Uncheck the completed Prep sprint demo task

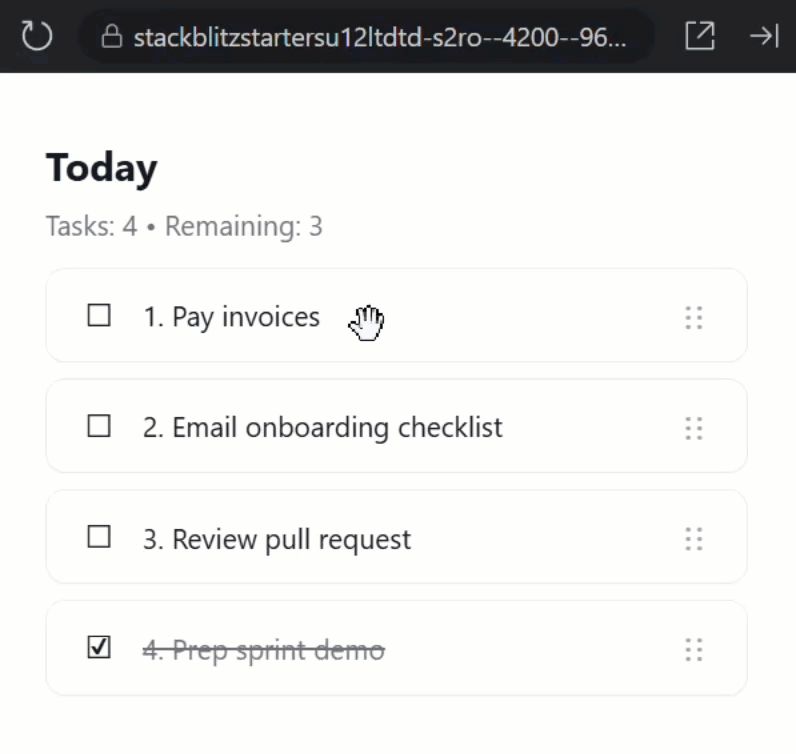coord(99,648)
